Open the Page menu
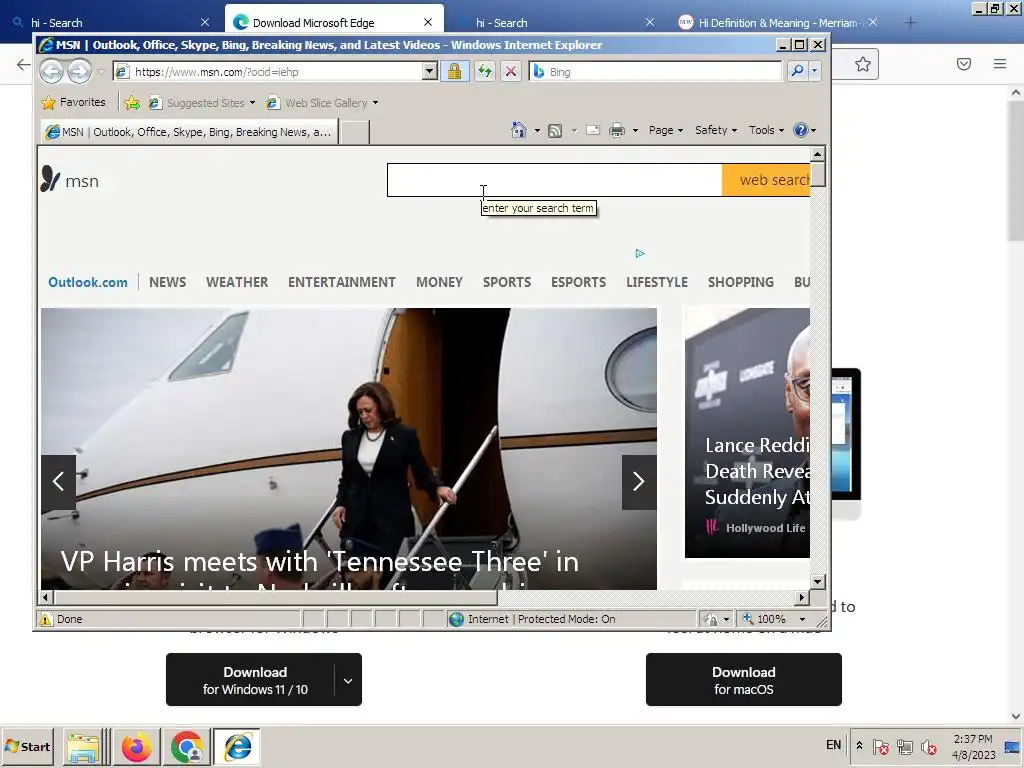 (665, 130)
